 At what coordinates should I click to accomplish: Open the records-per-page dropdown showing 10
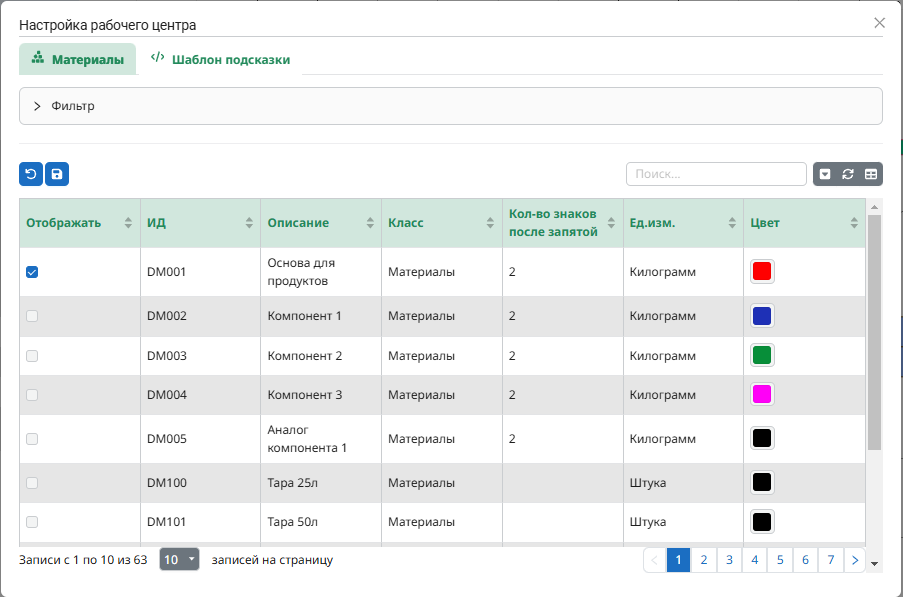click(179, 560)
